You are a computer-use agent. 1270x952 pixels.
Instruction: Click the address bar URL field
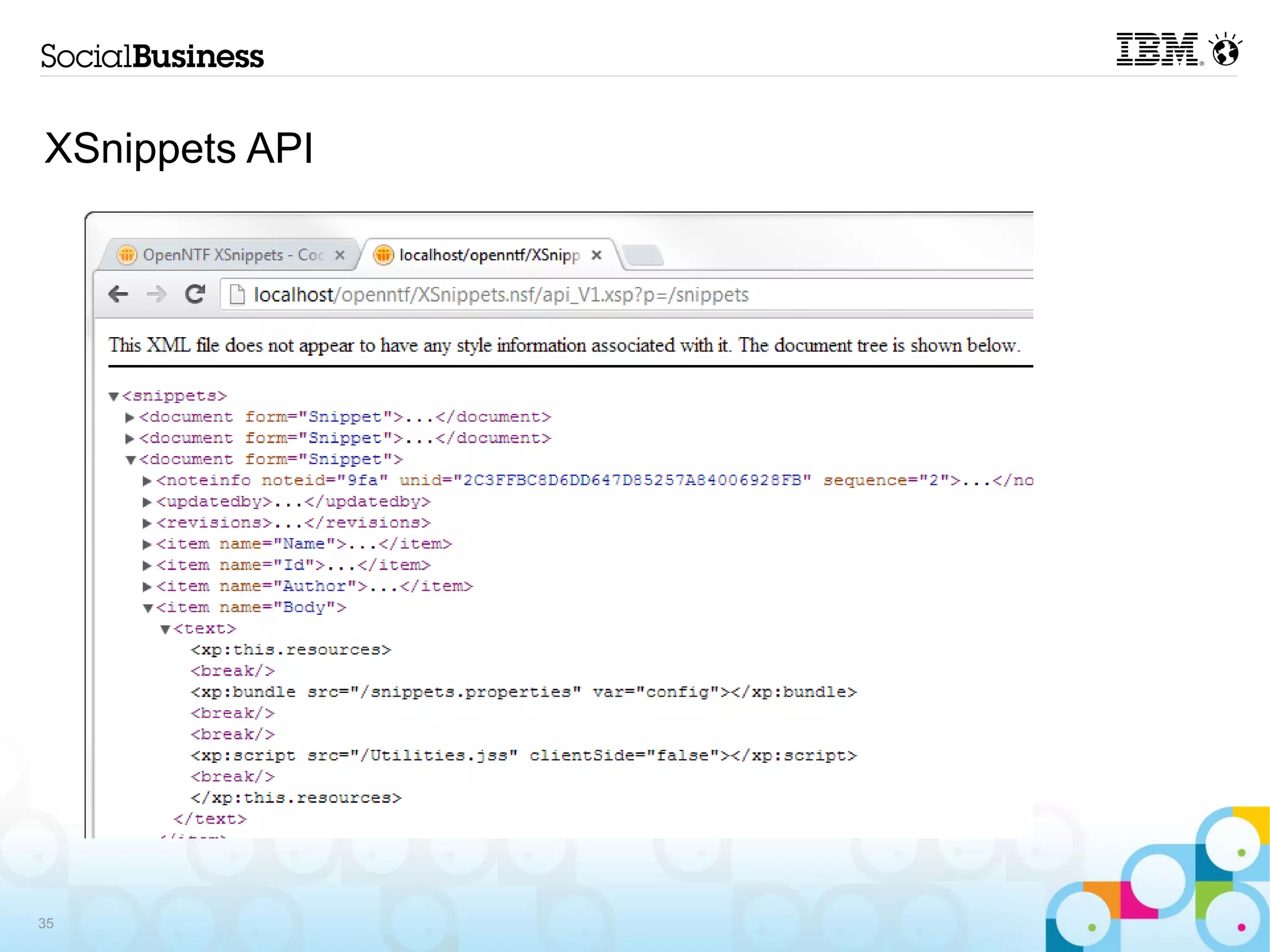tap(626, 294)
